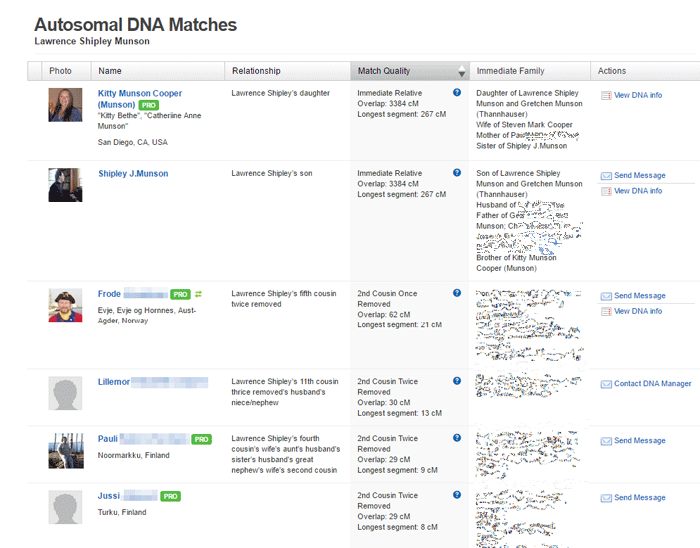Open Kitty Munson Cooper's profile link
The width and height of the screenshot is (700, 548).
click(140, 99)
